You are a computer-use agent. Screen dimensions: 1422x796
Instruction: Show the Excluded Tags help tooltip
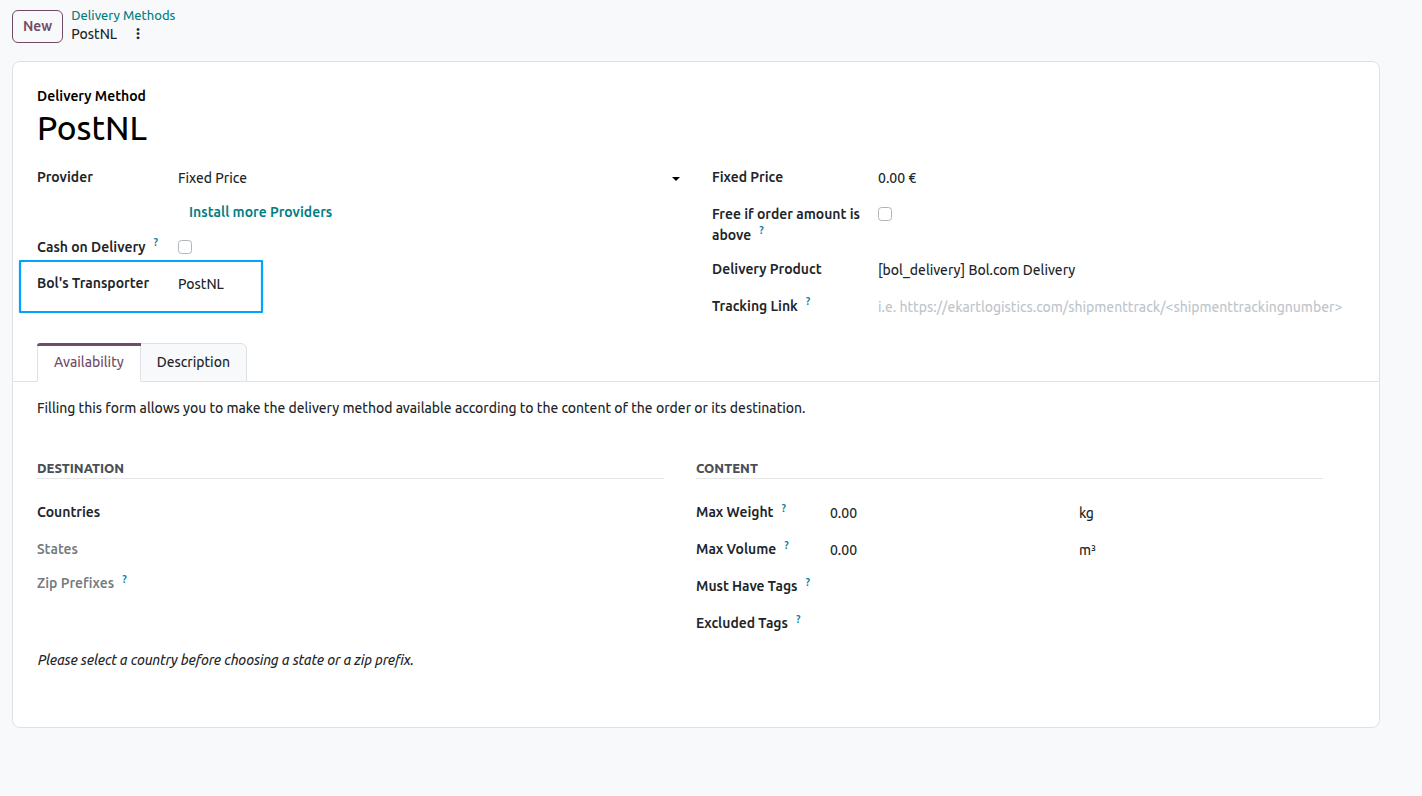[798, 618]
